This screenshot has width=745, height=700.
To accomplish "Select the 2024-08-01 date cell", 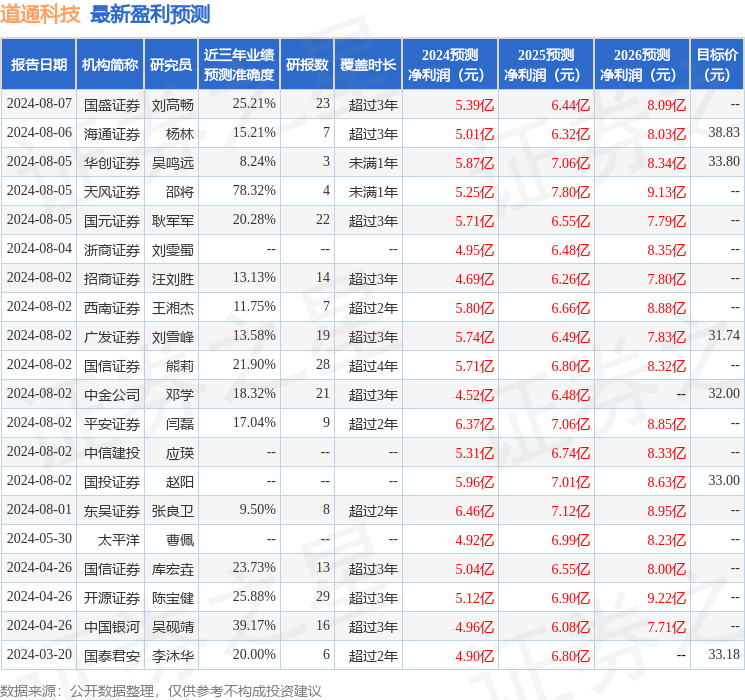I will tap(39, 509).
